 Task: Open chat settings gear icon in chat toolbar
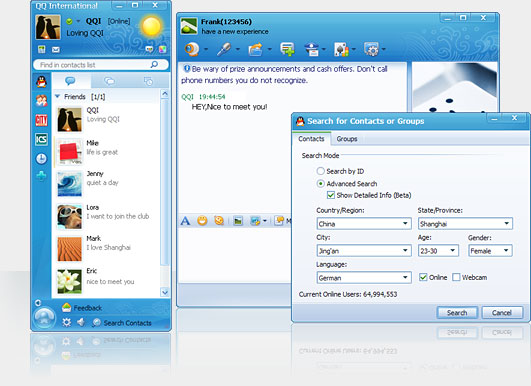[371, 49]
